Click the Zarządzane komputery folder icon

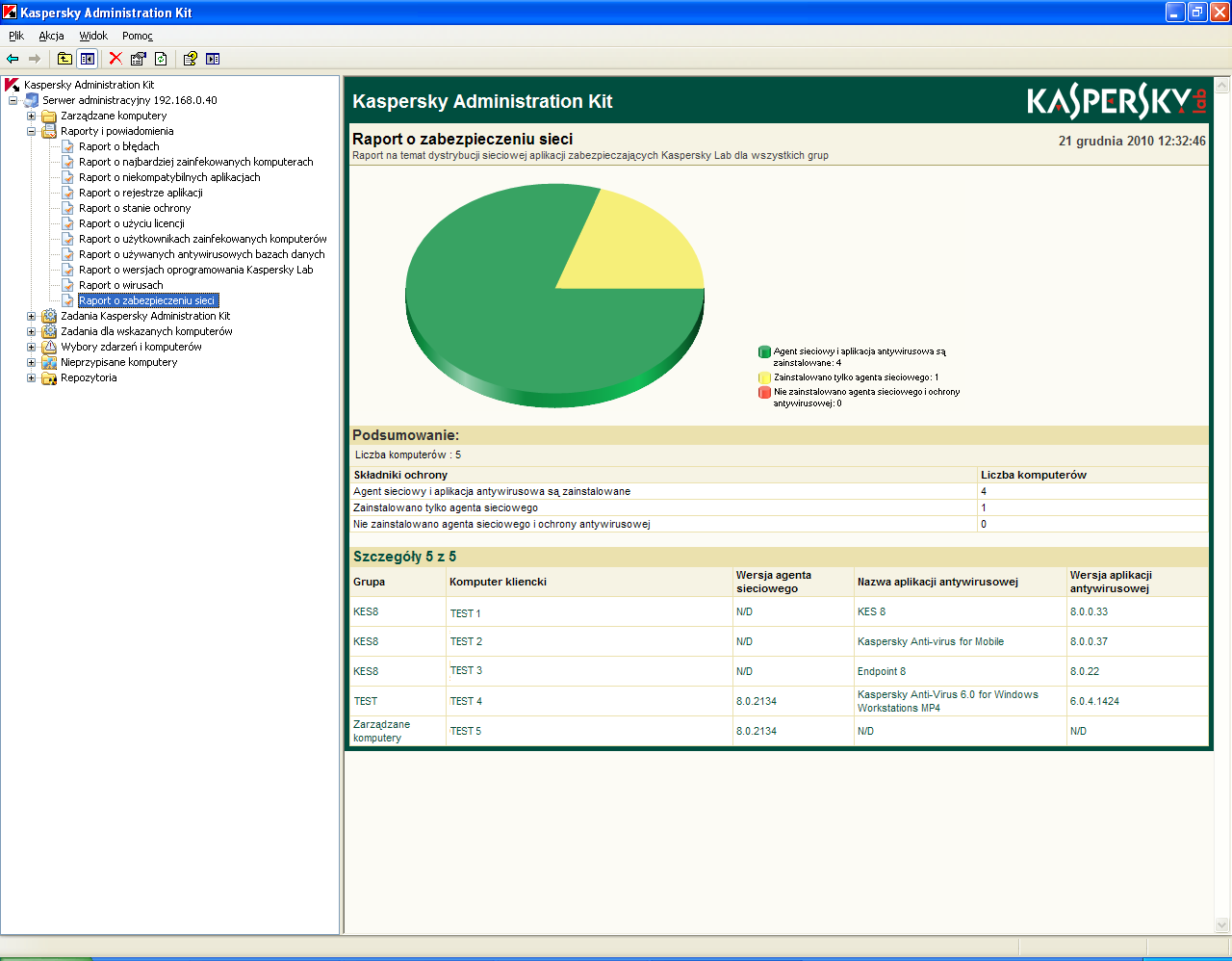coord(49,116)
